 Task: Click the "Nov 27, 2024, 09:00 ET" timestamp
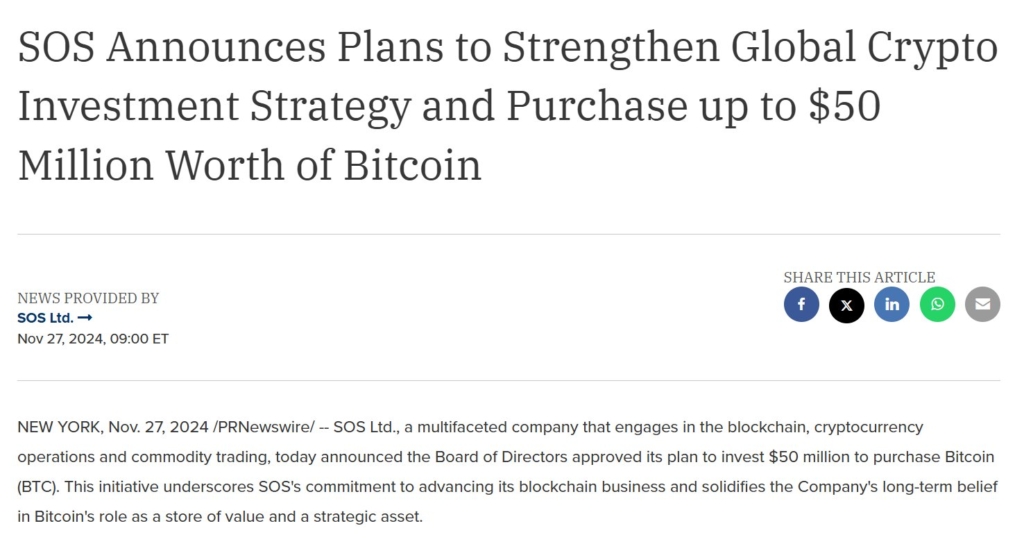pos(93,338)
